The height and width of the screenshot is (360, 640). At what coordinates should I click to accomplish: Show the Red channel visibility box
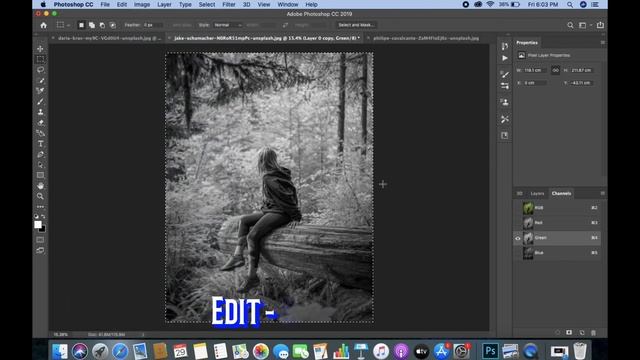tap(518, 223)
